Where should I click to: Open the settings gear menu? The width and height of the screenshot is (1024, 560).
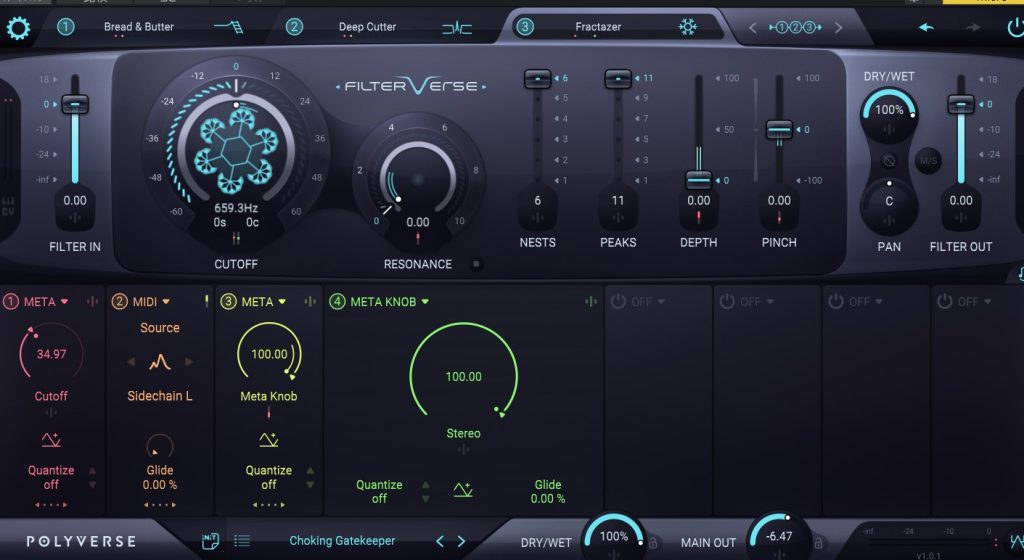19,27
